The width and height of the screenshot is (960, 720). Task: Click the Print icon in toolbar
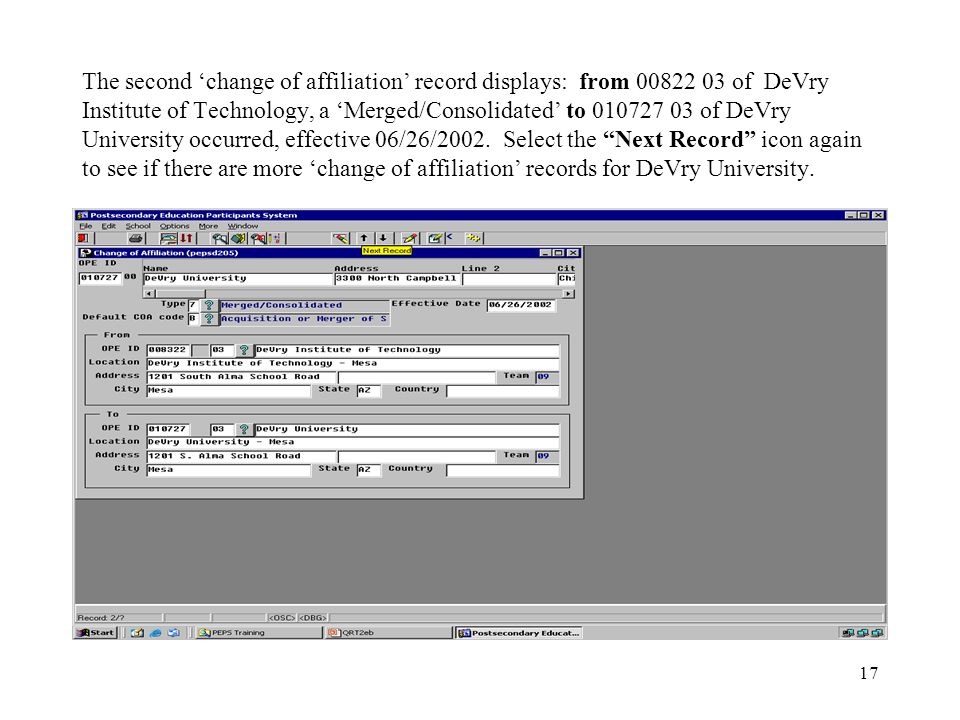135,238
